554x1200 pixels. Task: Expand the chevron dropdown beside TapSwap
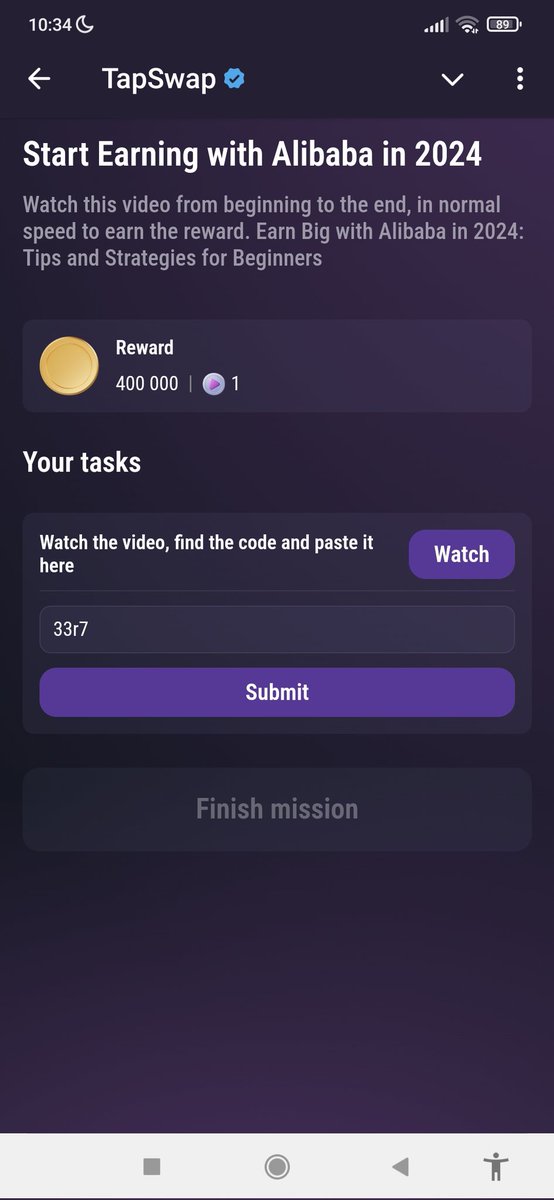452,80
